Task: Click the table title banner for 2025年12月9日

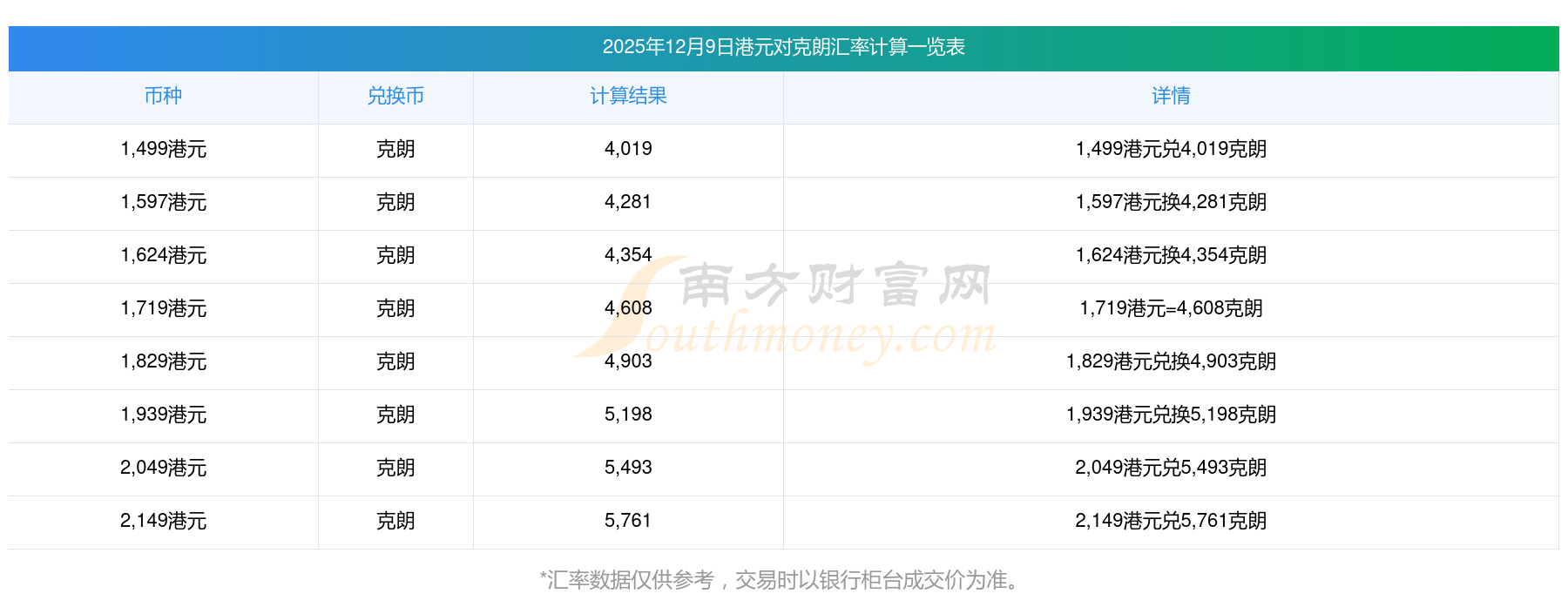Action: (x=783, y=48)
